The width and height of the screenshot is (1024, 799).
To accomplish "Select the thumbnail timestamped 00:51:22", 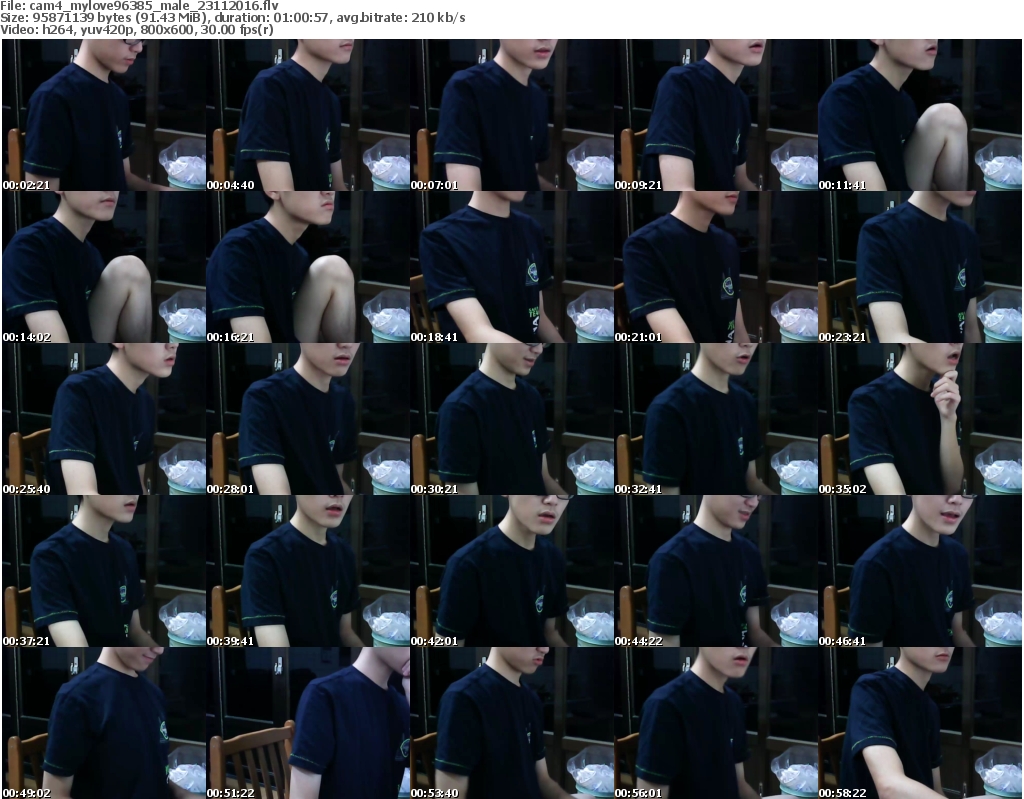I will point(308,723).
